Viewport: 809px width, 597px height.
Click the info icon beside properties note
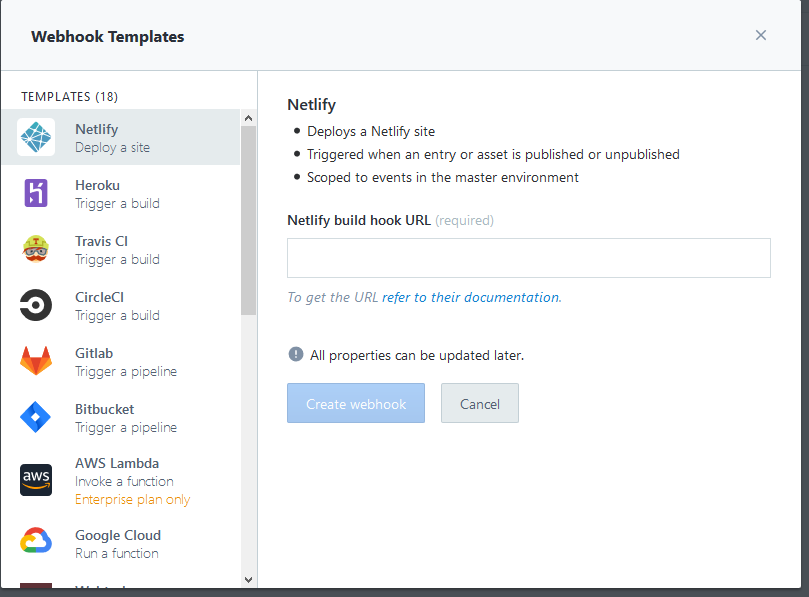click(296, 354)
